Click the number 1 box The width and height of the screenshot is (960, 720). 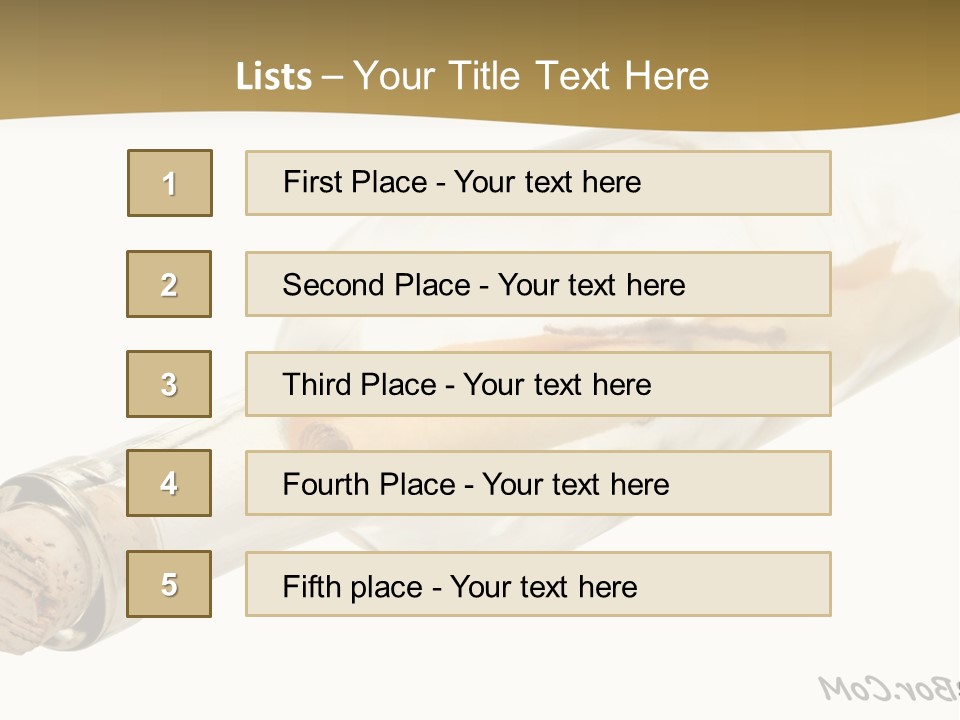coord(170,183)
